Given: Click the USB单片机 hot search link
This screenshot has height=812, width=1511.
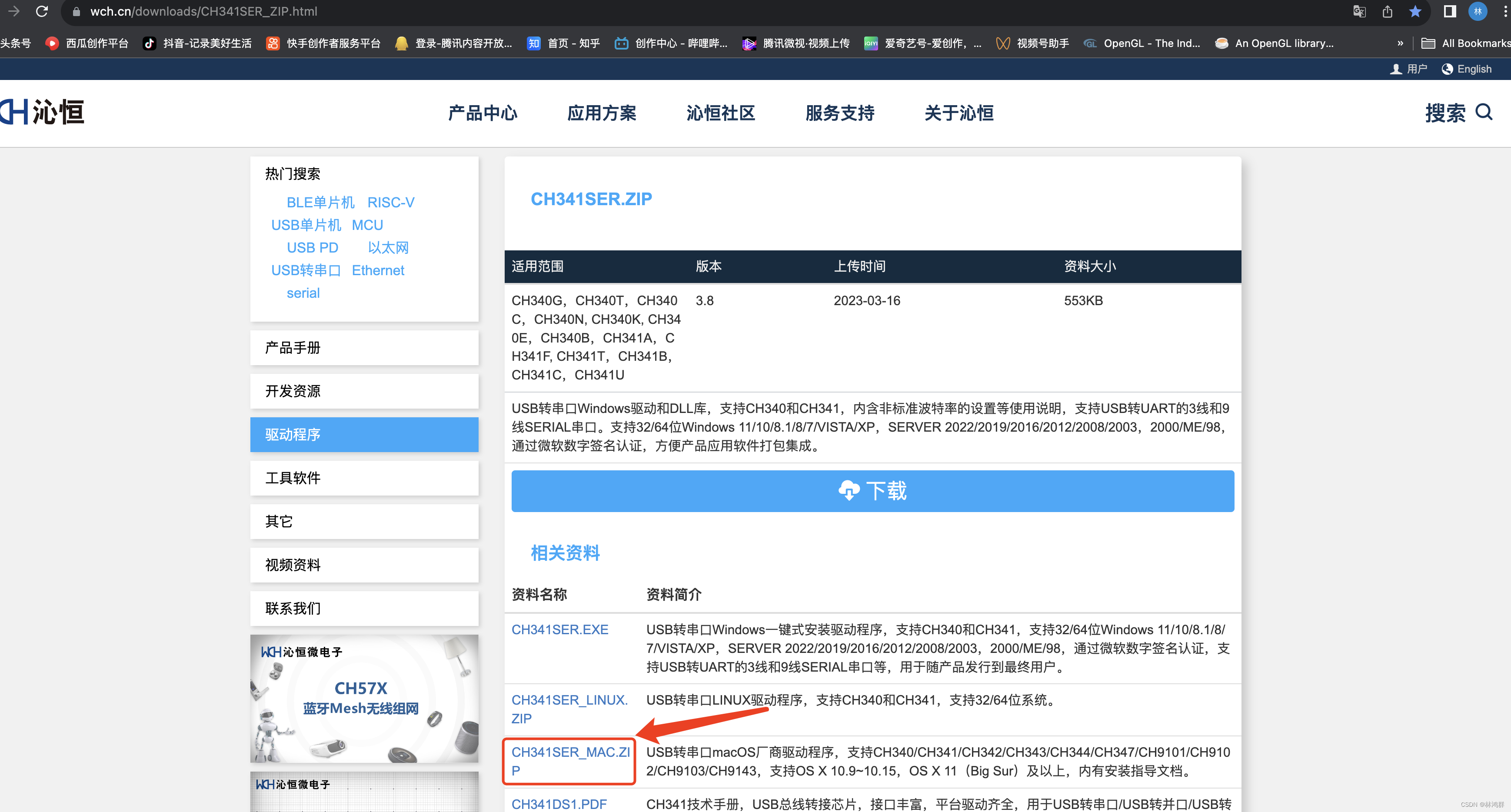Looking at the screenshot, I should (306, 225).
